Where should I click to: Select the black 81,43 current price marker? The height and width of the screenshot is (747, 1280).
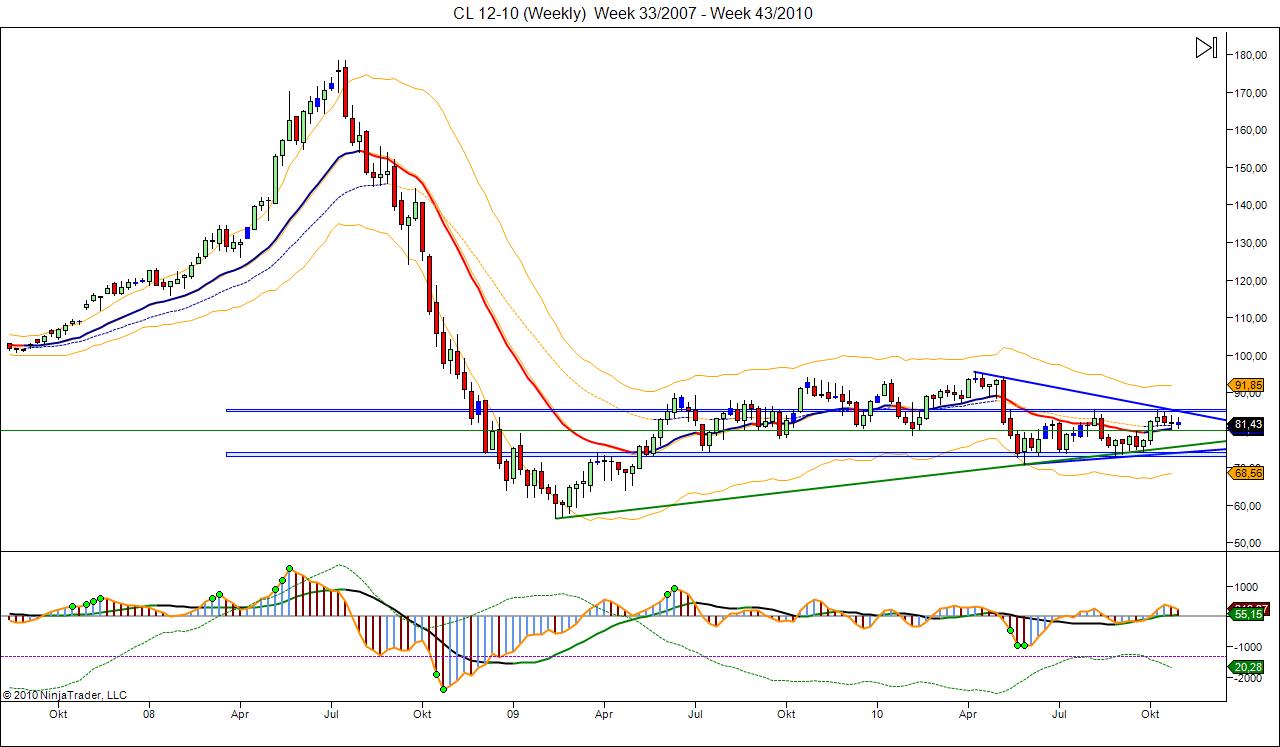pyautogui.click(x=1248, y=425)
